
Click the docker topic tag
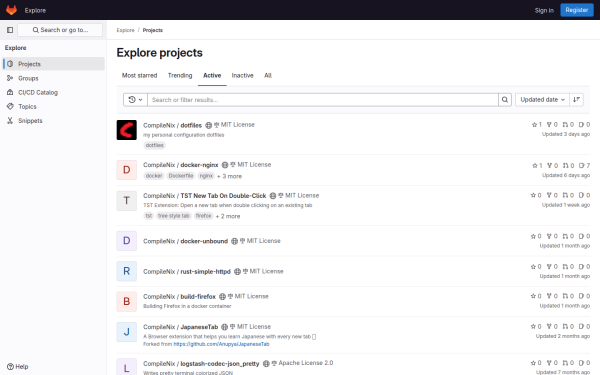(154, 176)
